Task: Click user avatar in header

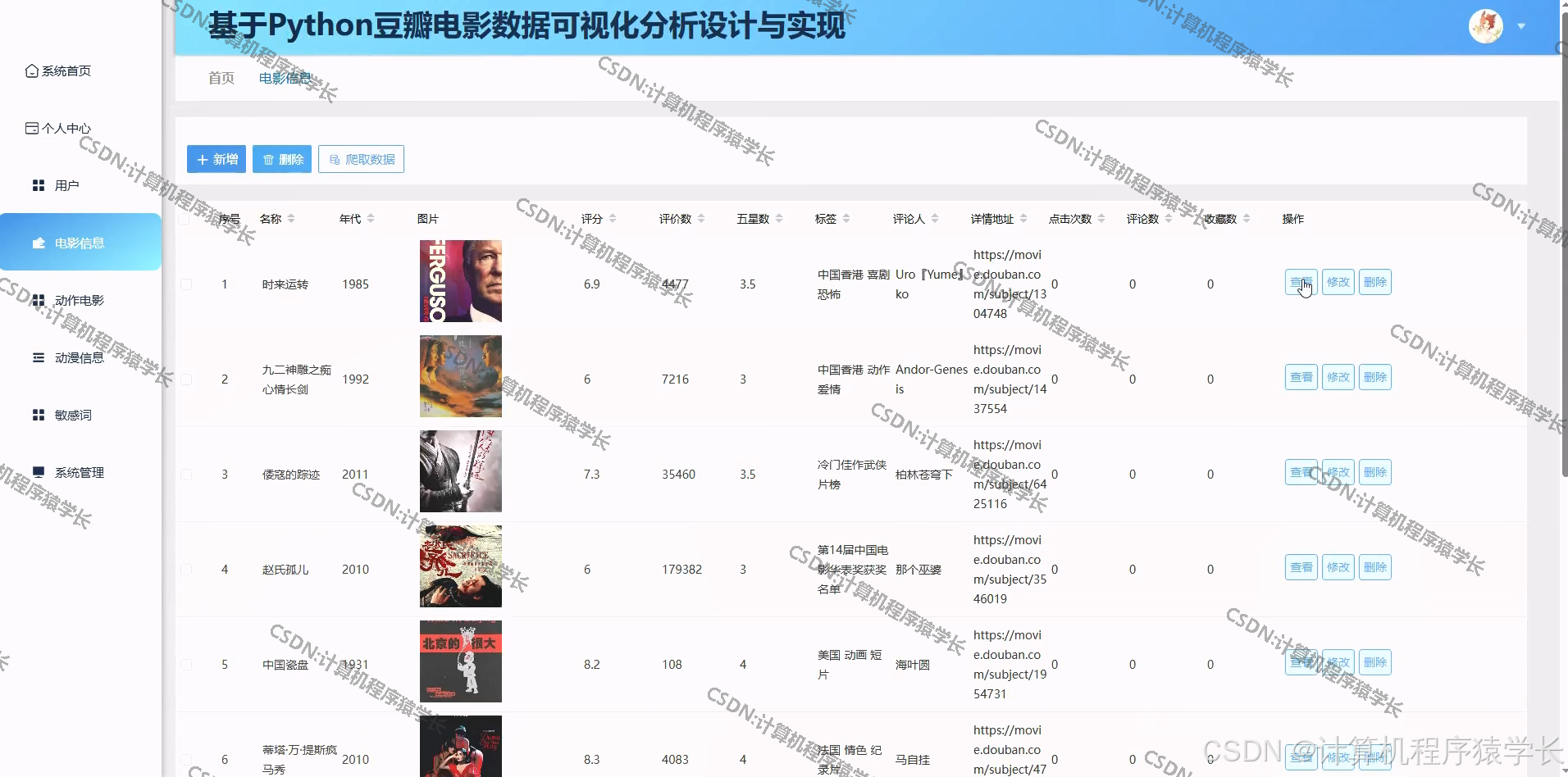Action: [1486, 26]
